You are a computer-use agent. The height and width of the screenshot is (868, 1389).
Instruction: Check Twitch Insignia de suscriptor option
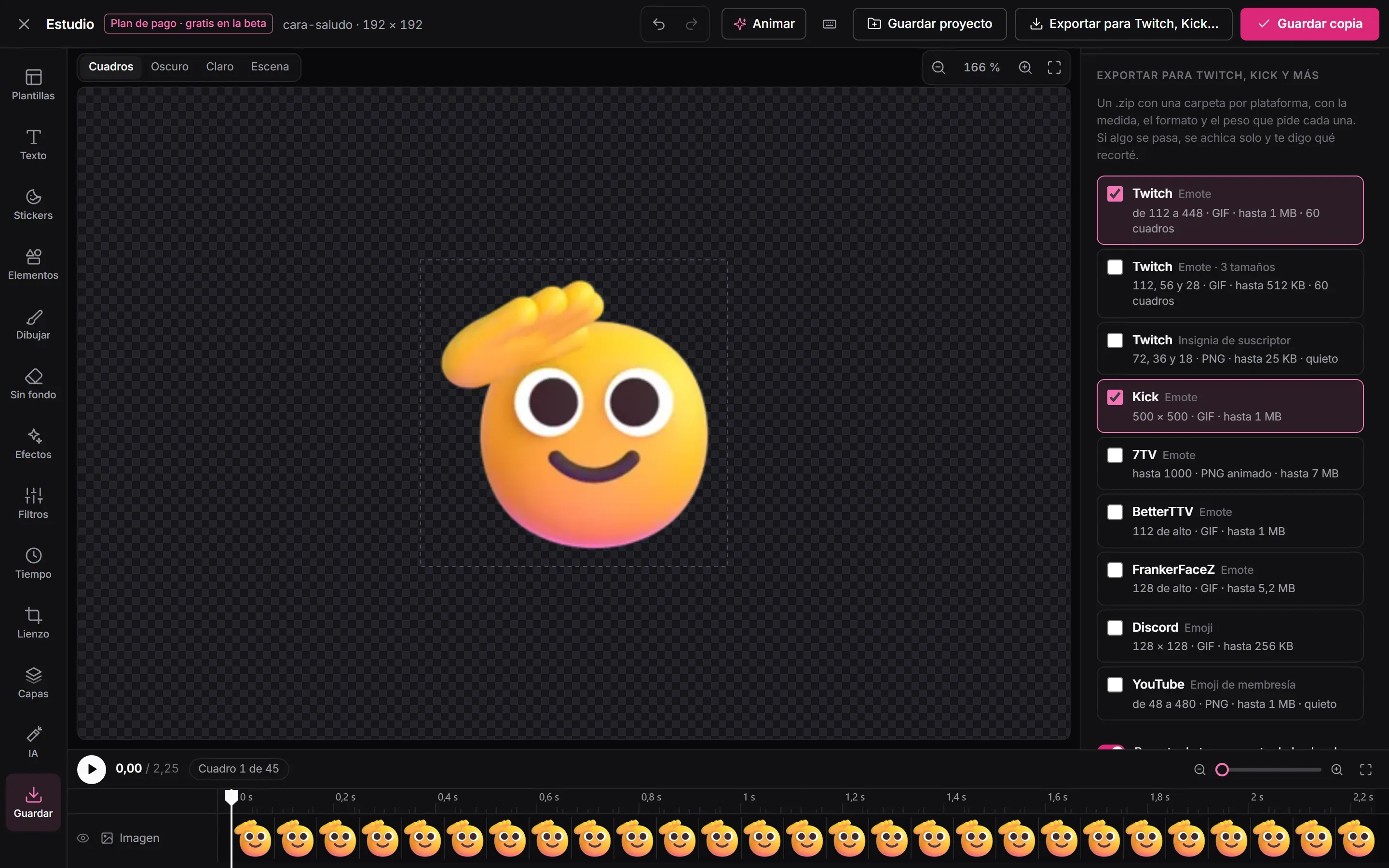click(x=1115, y=340)
